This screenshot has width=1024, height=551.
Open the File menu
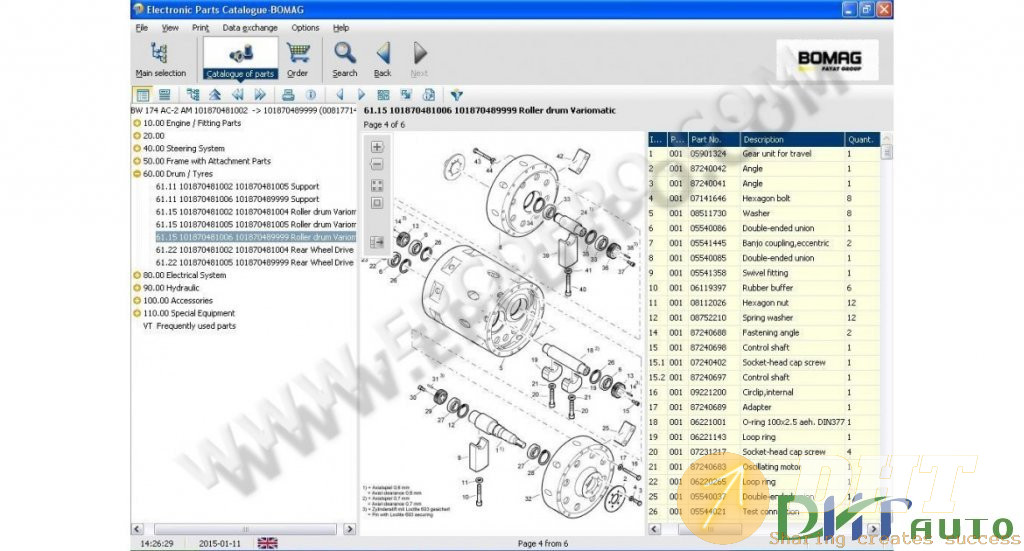142,27
